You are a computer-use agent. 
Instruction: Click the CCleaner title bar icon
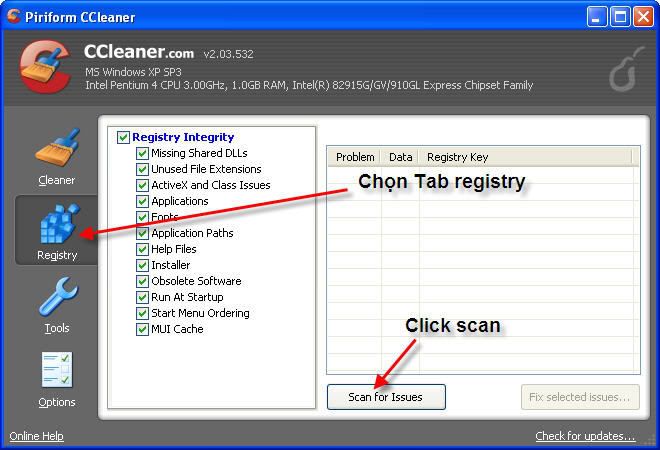point(13,16)
